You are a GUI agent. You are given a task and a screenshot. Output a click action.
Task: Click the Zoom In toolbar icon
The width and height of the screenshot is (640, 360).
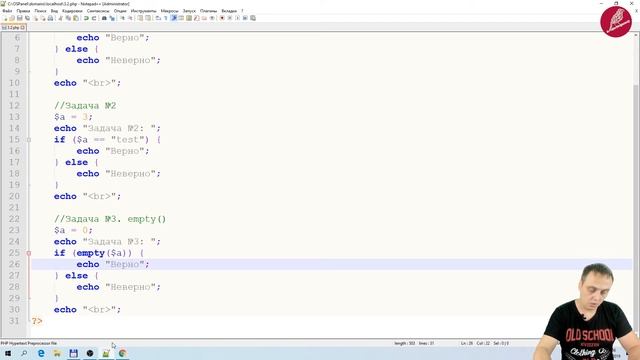pyautogui.click(x=123, y=18)
